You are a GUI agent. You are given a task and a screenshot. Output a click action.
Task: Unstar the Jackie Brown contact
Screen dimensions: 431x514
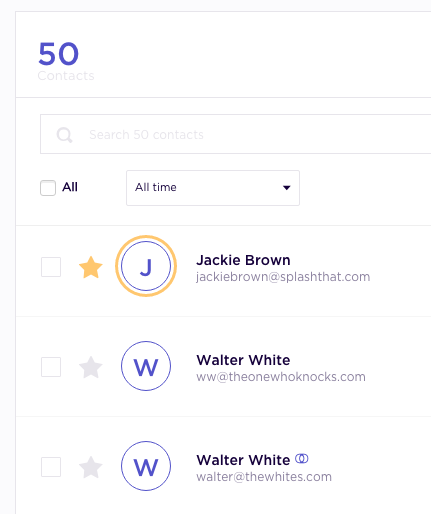(90, 267)
